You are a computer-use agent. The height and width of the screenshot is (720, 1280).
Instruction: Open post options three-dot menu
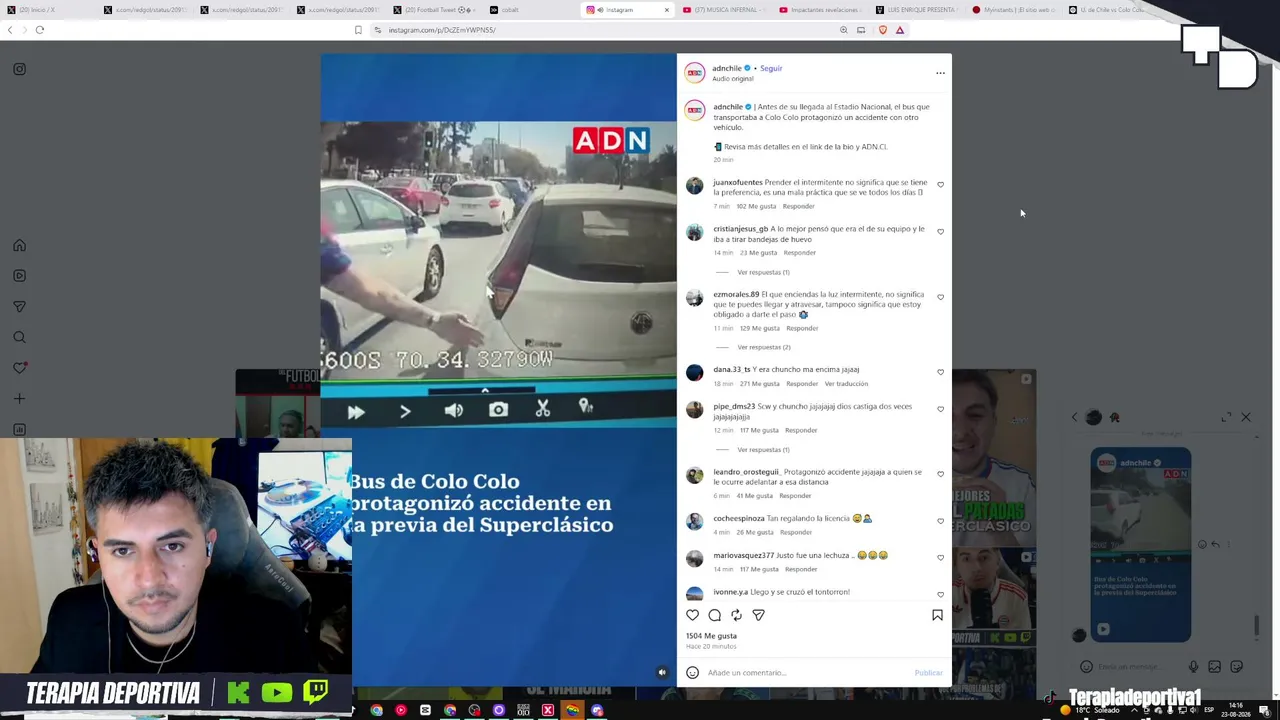click(x=940, y=73)
